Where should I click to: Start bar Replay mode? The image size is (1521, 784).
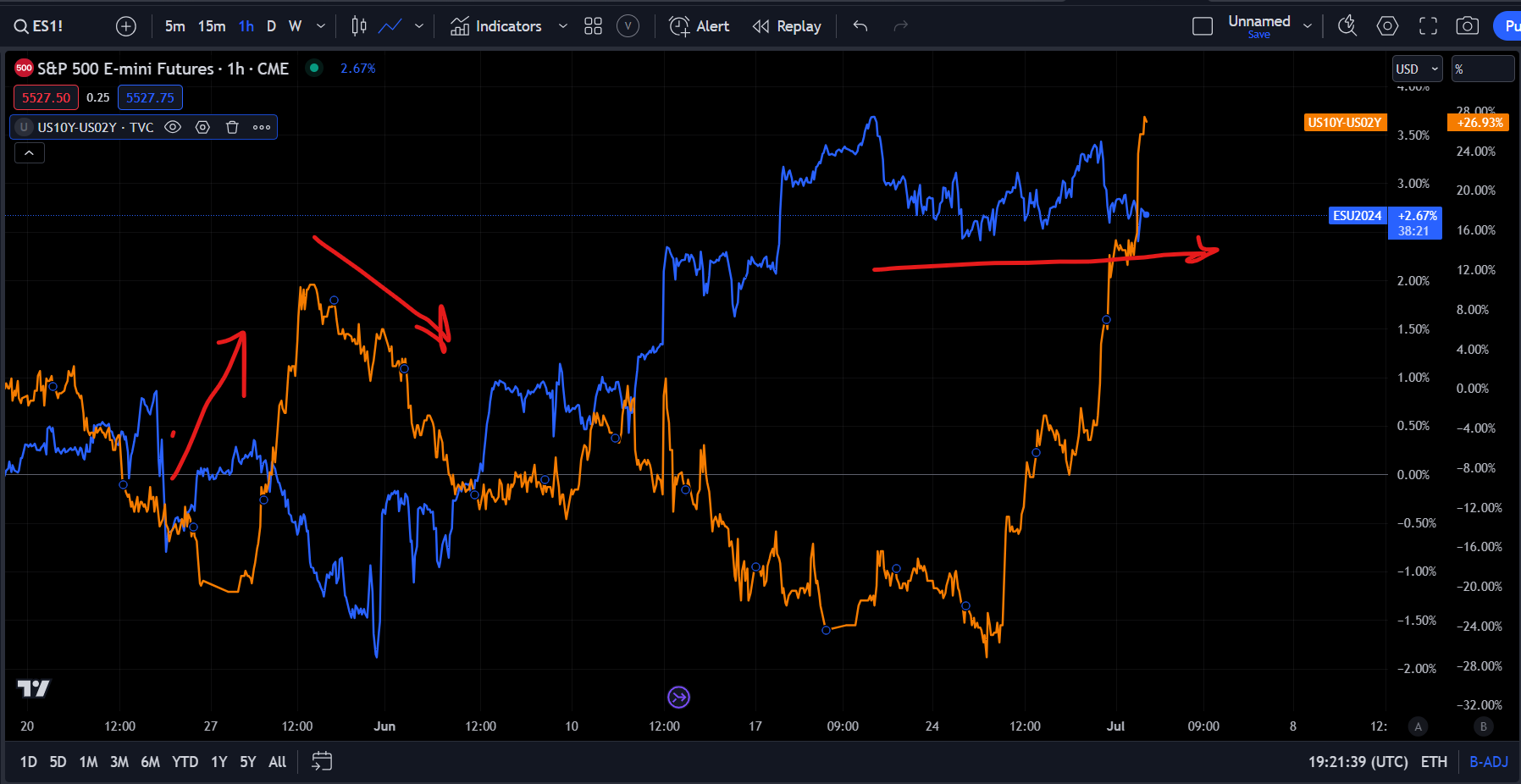coord(786,25)
